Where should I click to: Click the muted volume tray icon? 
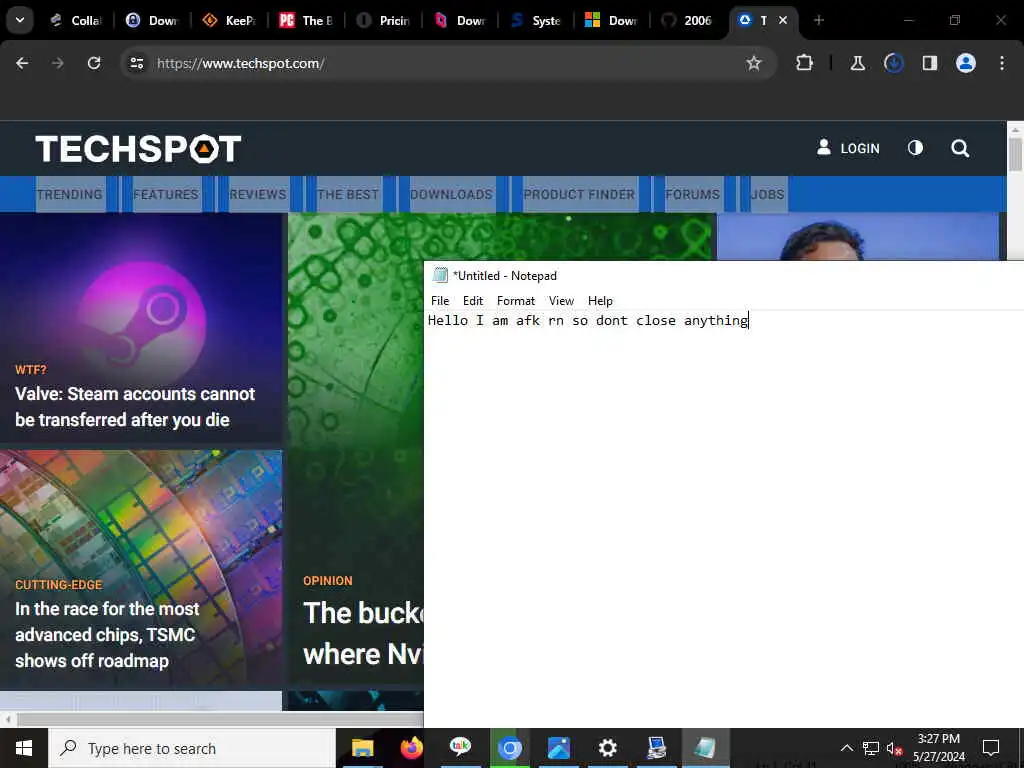point(894,749)
